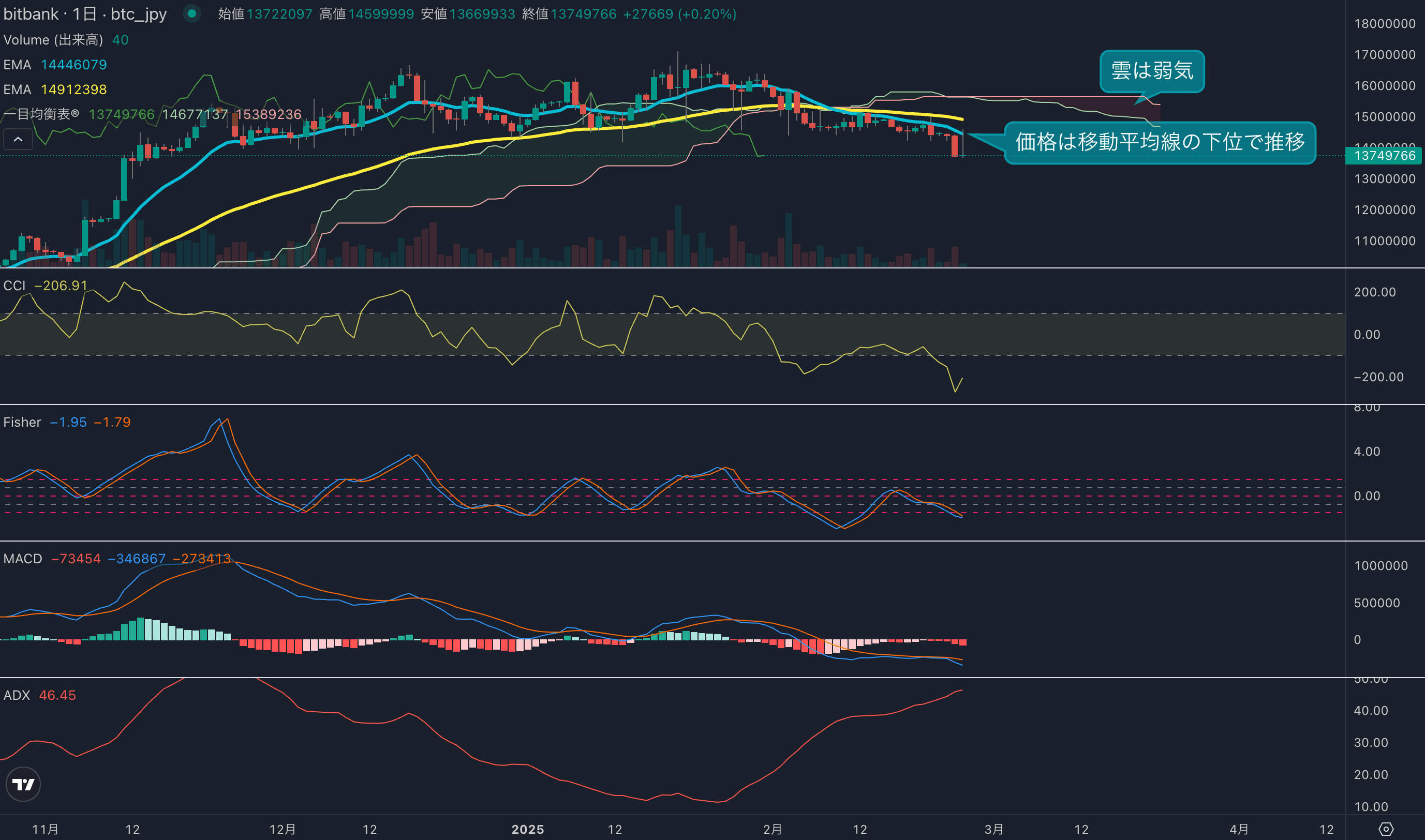This screenshot has width=1425, height=840.
Task: Select the Fisher indicator label
Action: tap(22, 422)
